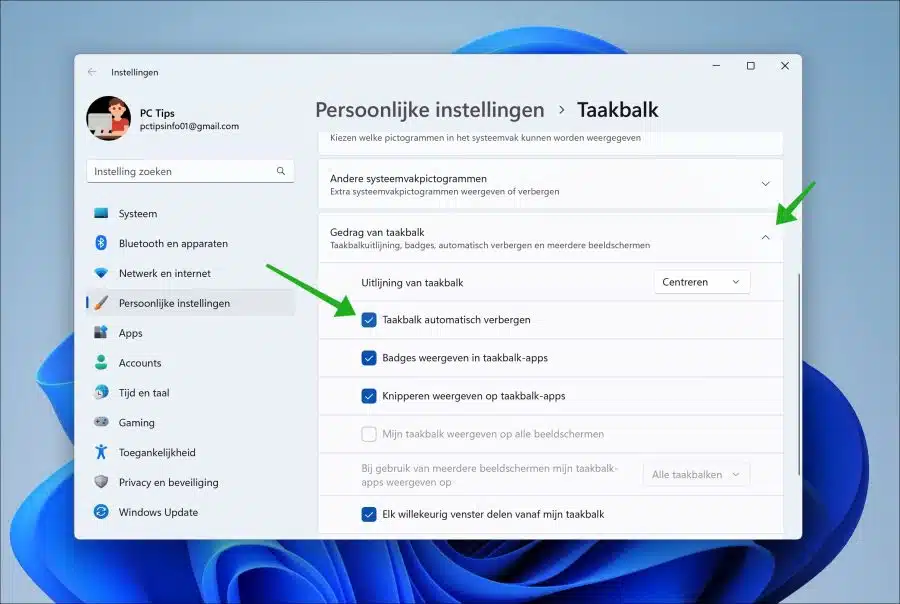
Task: Click the Apps icon in sidebar
Action: (101, 332)
